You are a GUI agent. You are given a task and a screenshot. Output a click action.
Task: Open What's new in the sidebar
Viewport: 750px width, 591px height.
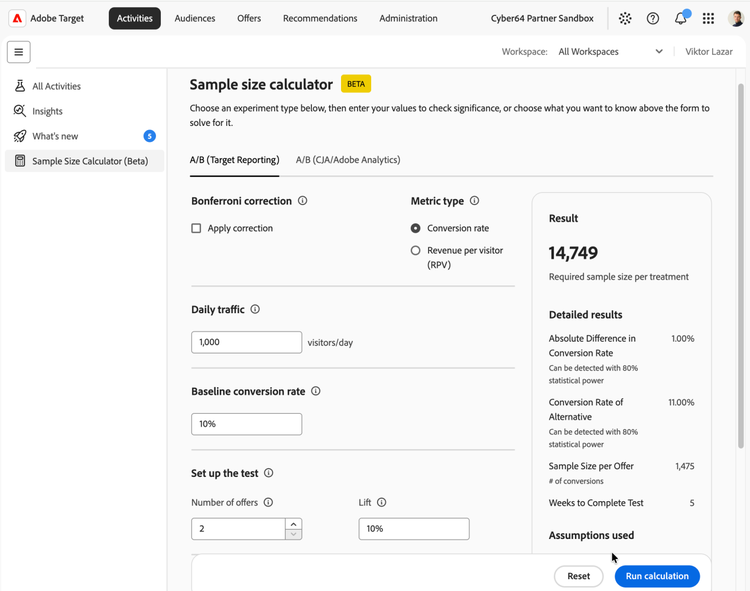pyautogui.click(x=84, y=136)
